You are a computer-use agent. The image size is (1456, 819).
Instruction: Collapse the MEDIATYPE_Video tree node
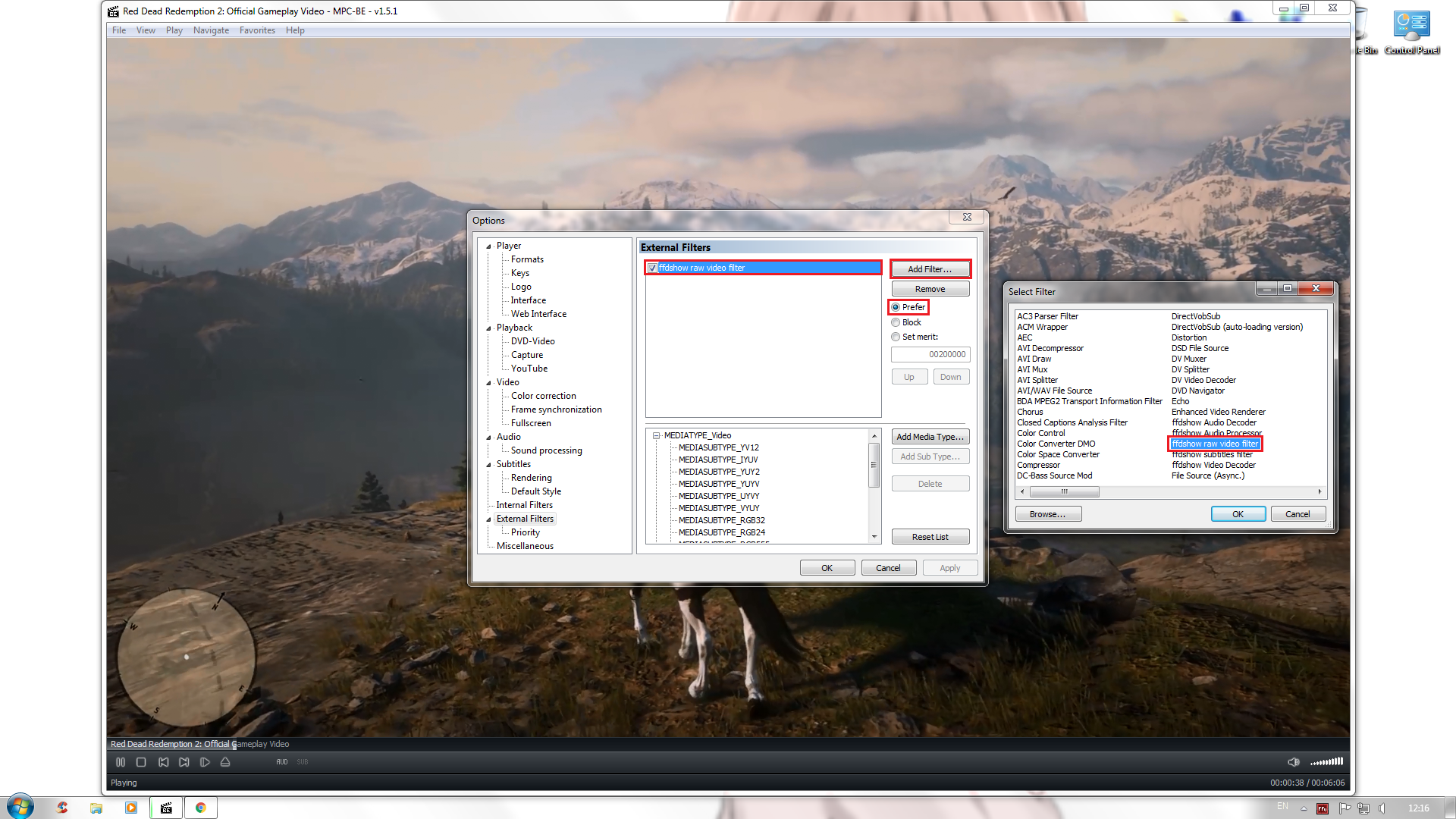[657, 435]
